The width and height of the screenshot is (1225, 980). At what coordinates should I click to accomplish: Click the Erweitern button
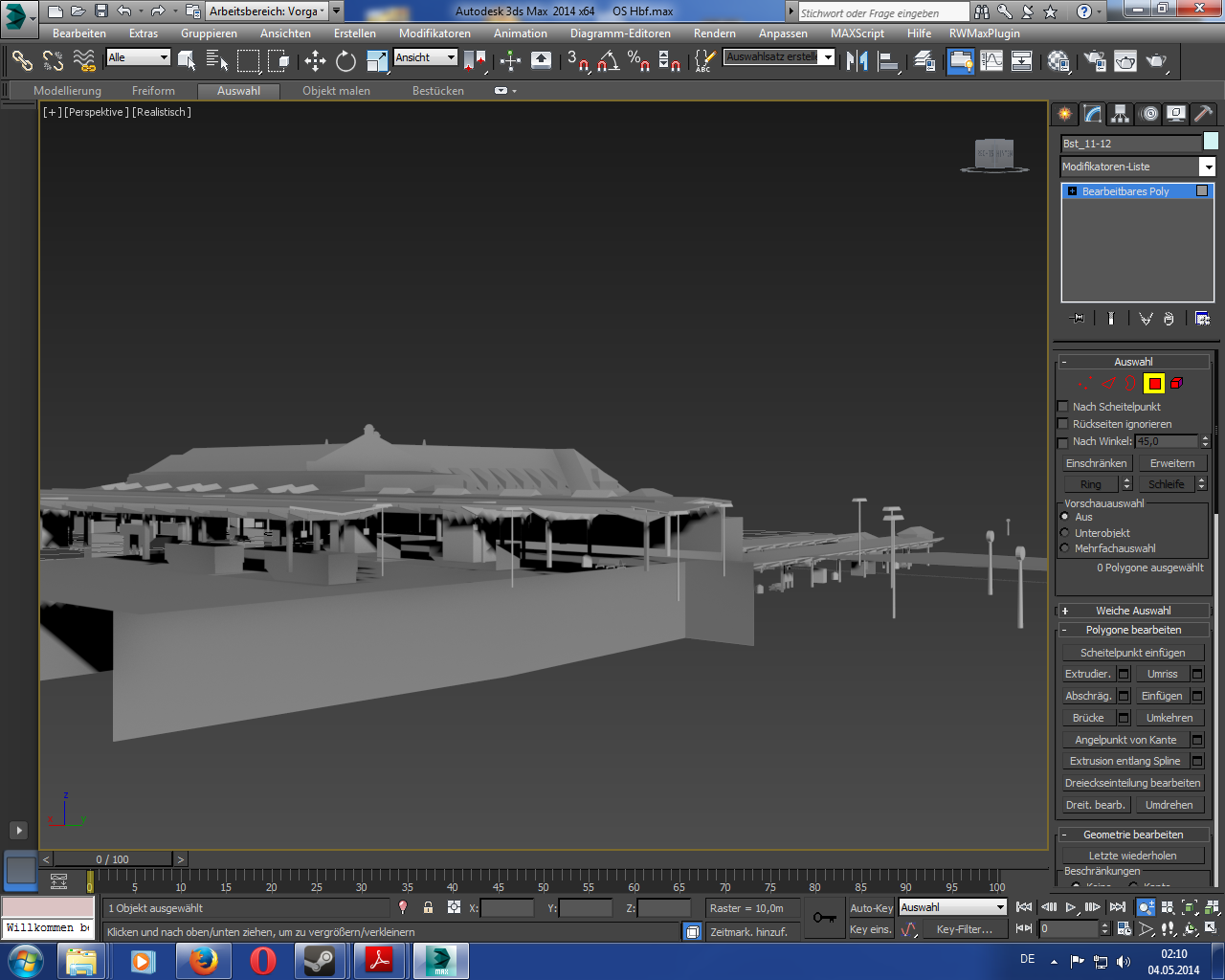(1171, 463)
